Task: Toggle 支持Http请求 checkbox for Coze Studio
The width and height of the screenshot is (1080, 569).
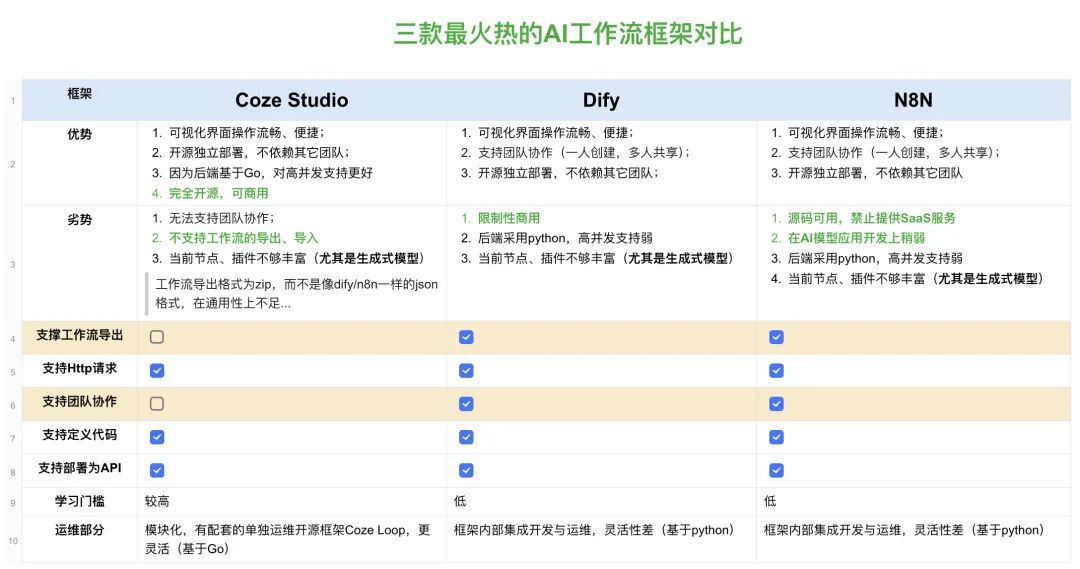Action: pos(157,371)
